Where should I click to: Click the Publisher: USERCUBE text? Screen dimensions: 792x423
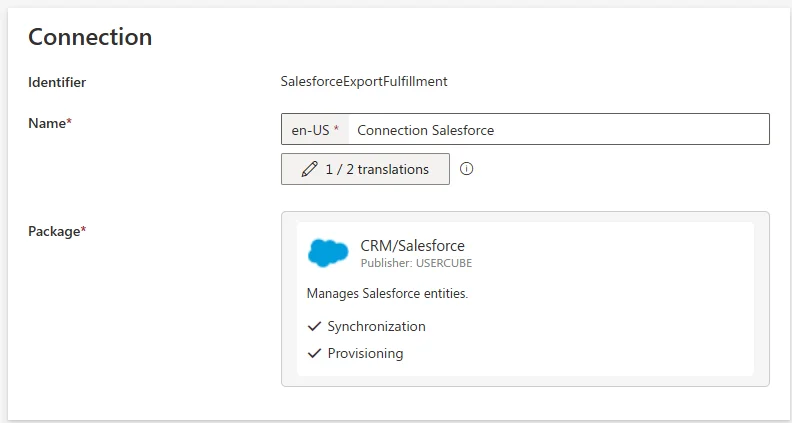coord(416,263)
